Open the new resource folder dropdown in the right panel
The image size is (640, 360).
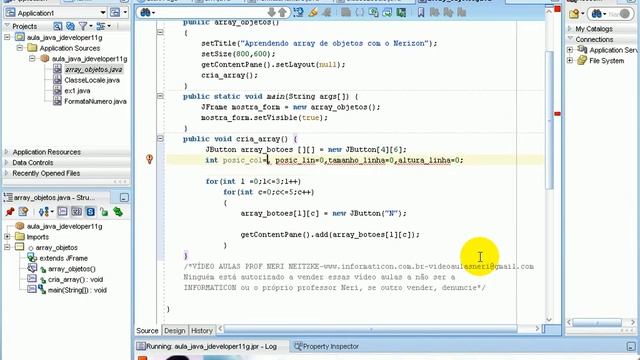(576, 14)
